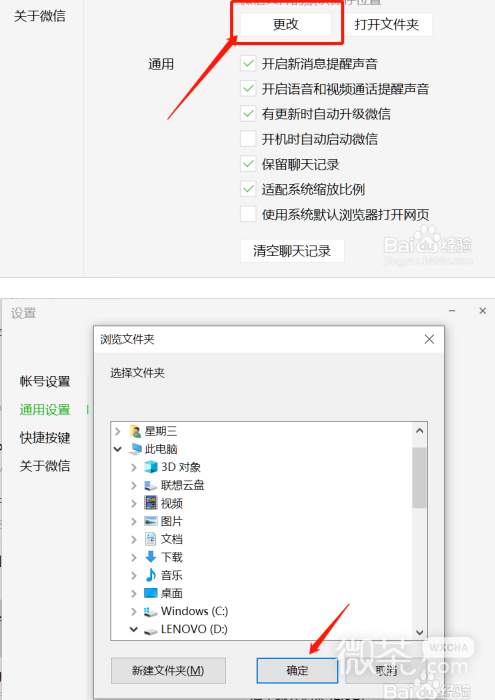Select the 此电脑 computer icon
Screen dimensions: 495x700
click(x=135, y=449)
